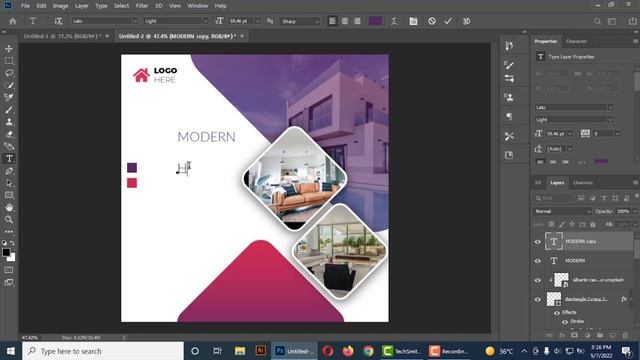
Task: Hide the alberto unsplash image layer
Action: [x=538, y=280]
